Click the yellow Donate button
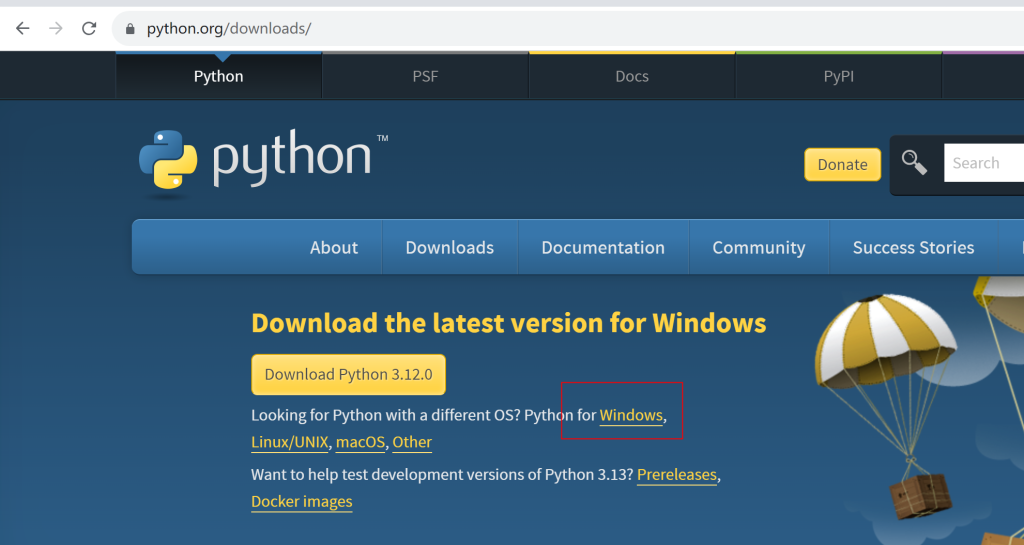Viewport: 1024px width, 545px height. click(x=842, y=164)
